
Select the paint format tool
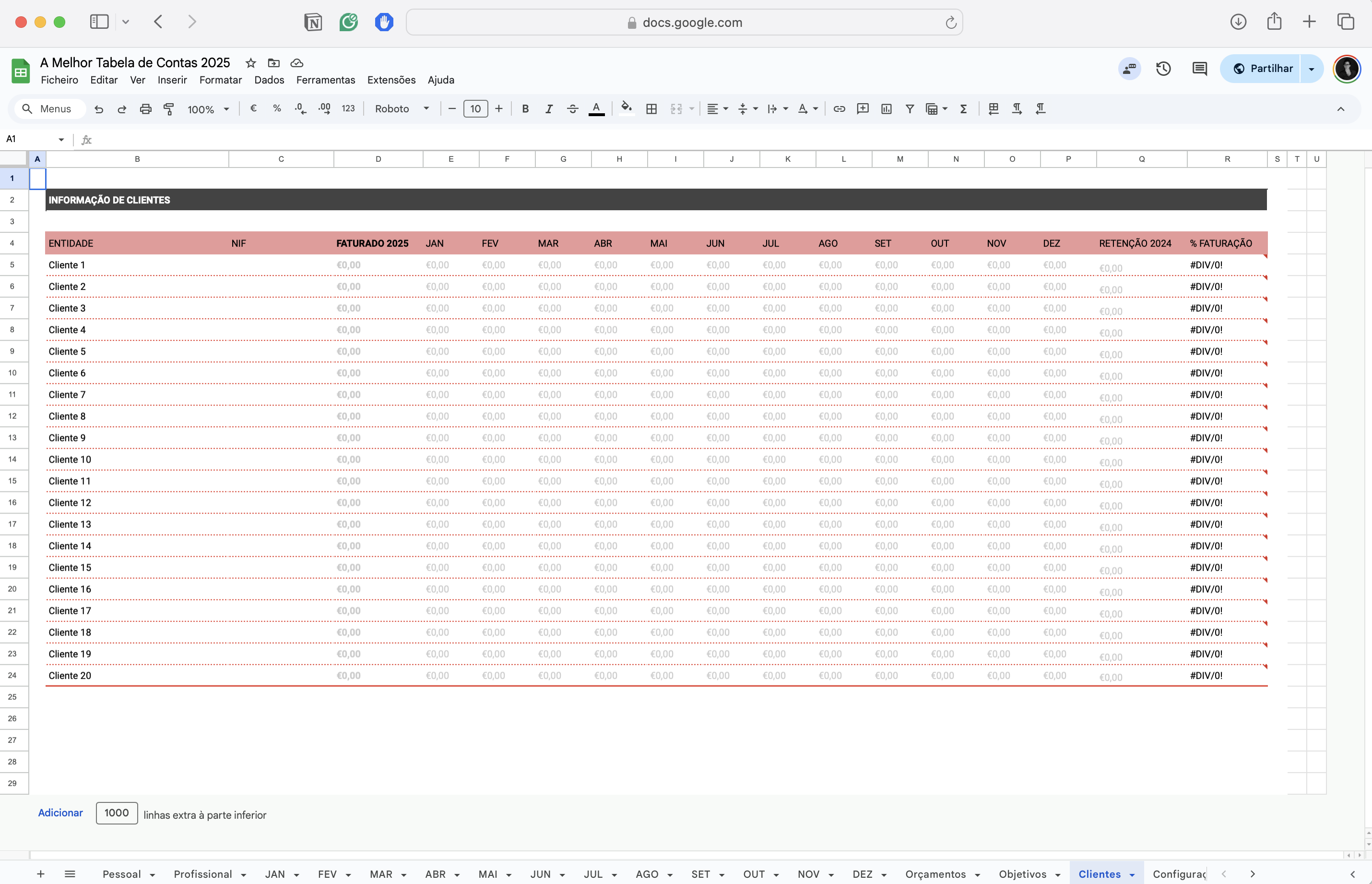(169, 109)
